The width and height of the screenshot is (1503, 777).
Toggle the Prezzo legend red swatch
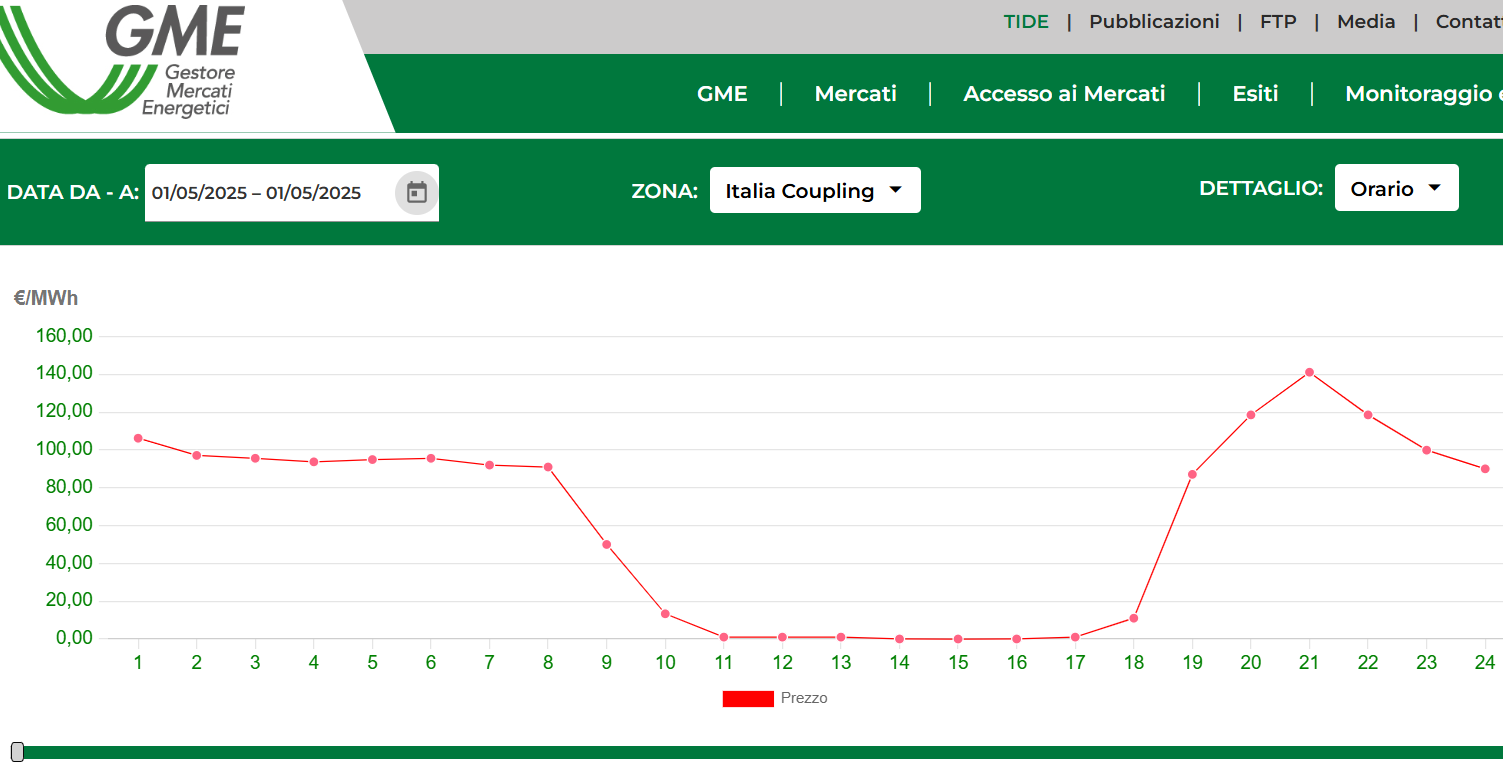[x=748, y=699]
